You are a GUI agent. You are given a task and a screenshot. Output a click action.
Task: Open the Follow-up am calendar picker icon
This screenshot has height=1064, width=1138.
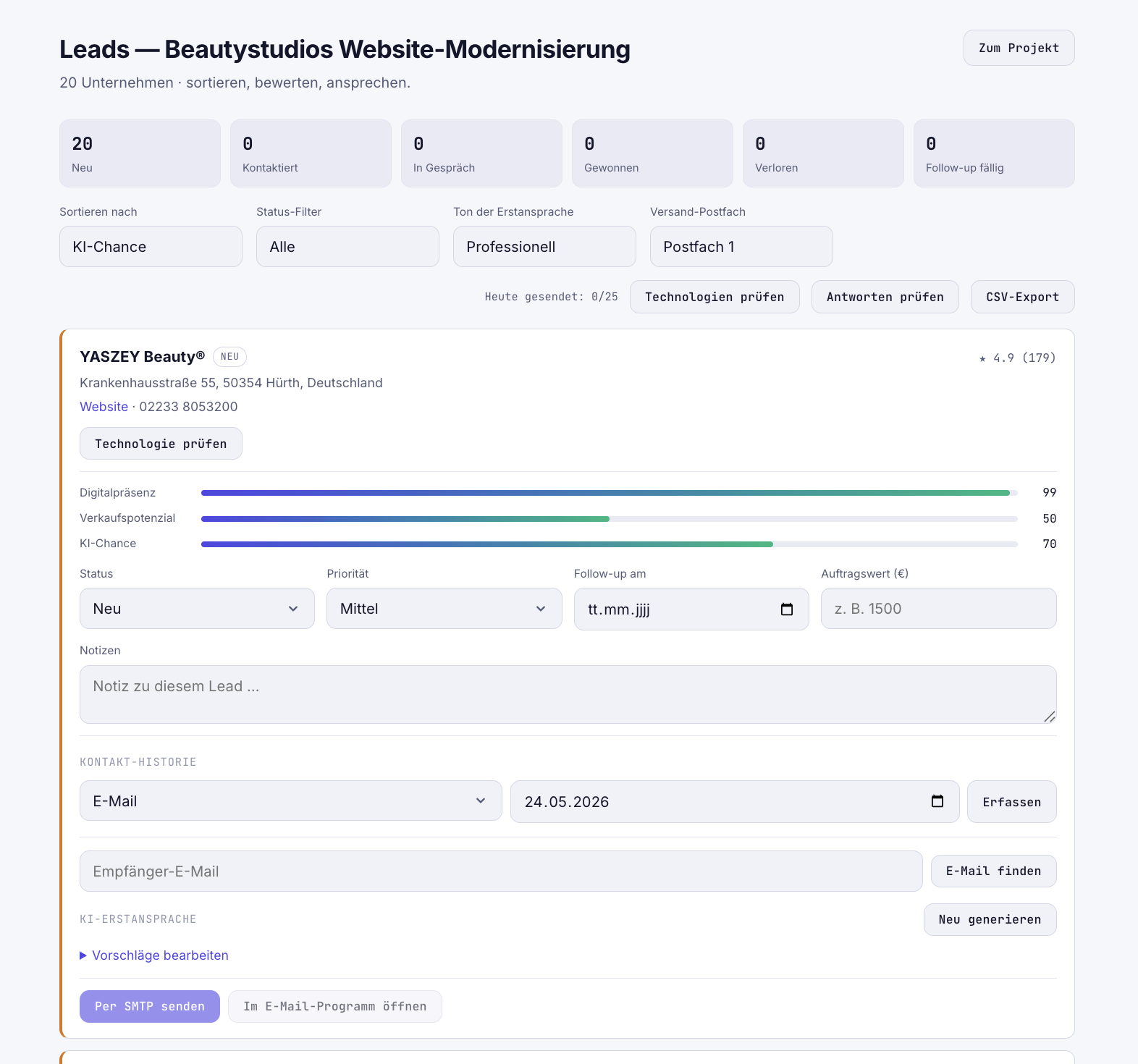click(787, 609)
